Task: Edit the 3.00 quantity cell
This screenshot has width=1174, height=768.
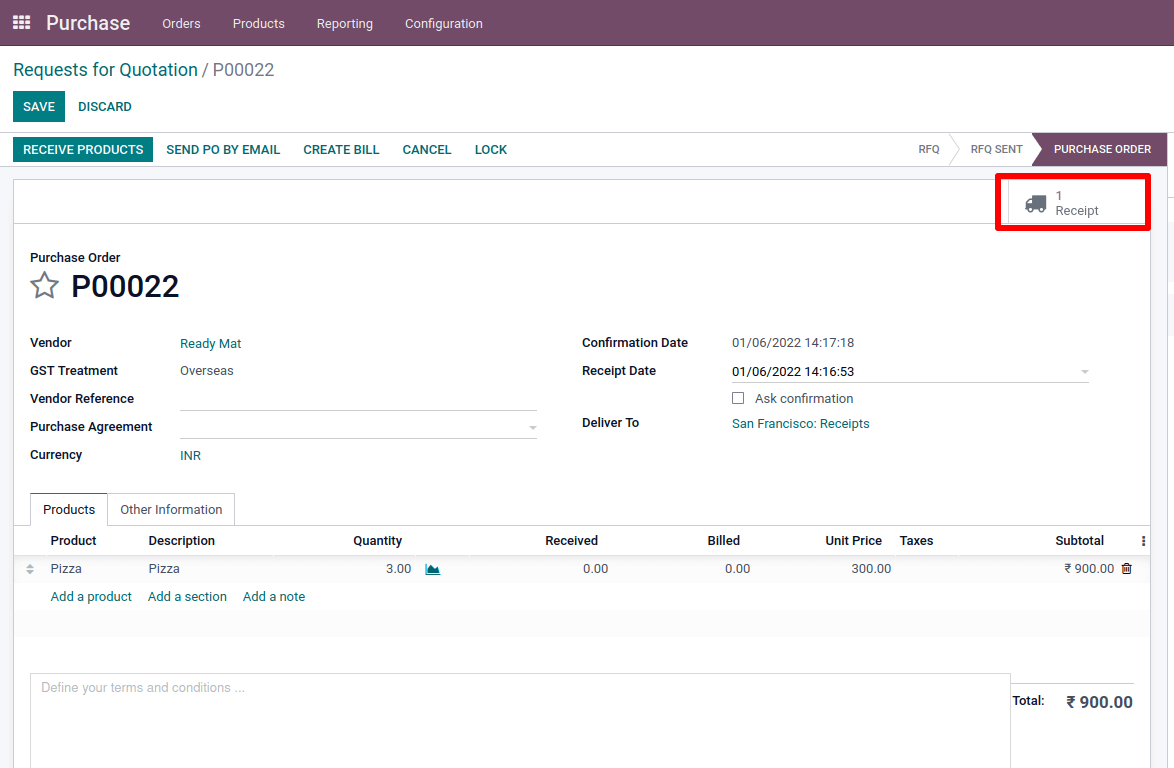Action: [x=398, y=569]
